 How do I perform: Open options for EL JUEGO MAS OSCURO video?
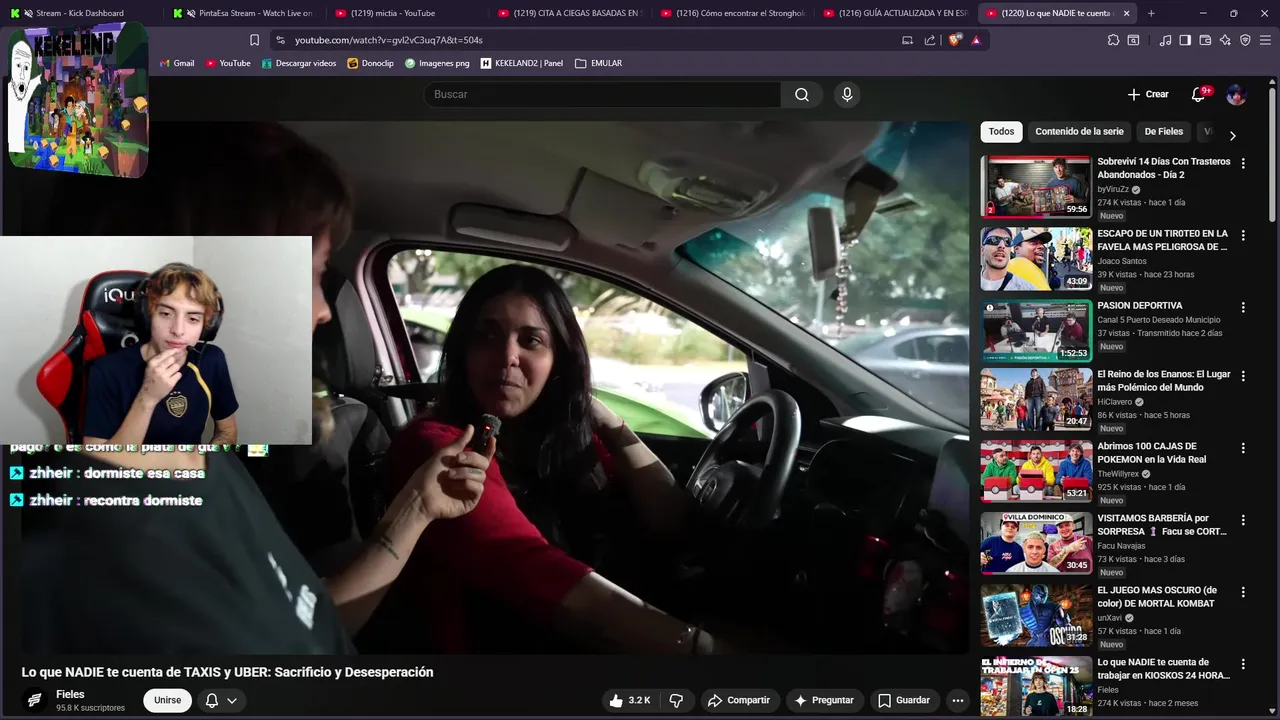1243,592
